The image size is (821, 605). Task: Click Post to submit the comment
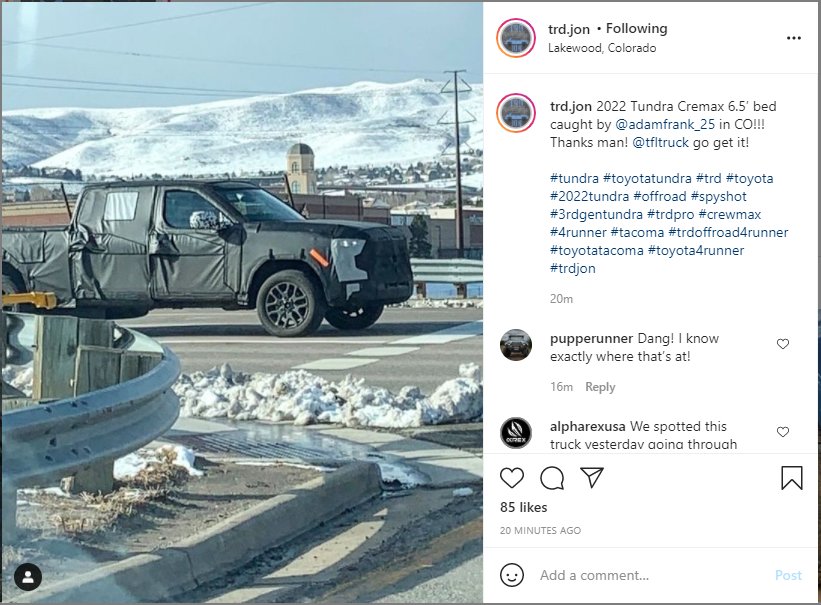point(788,575)
